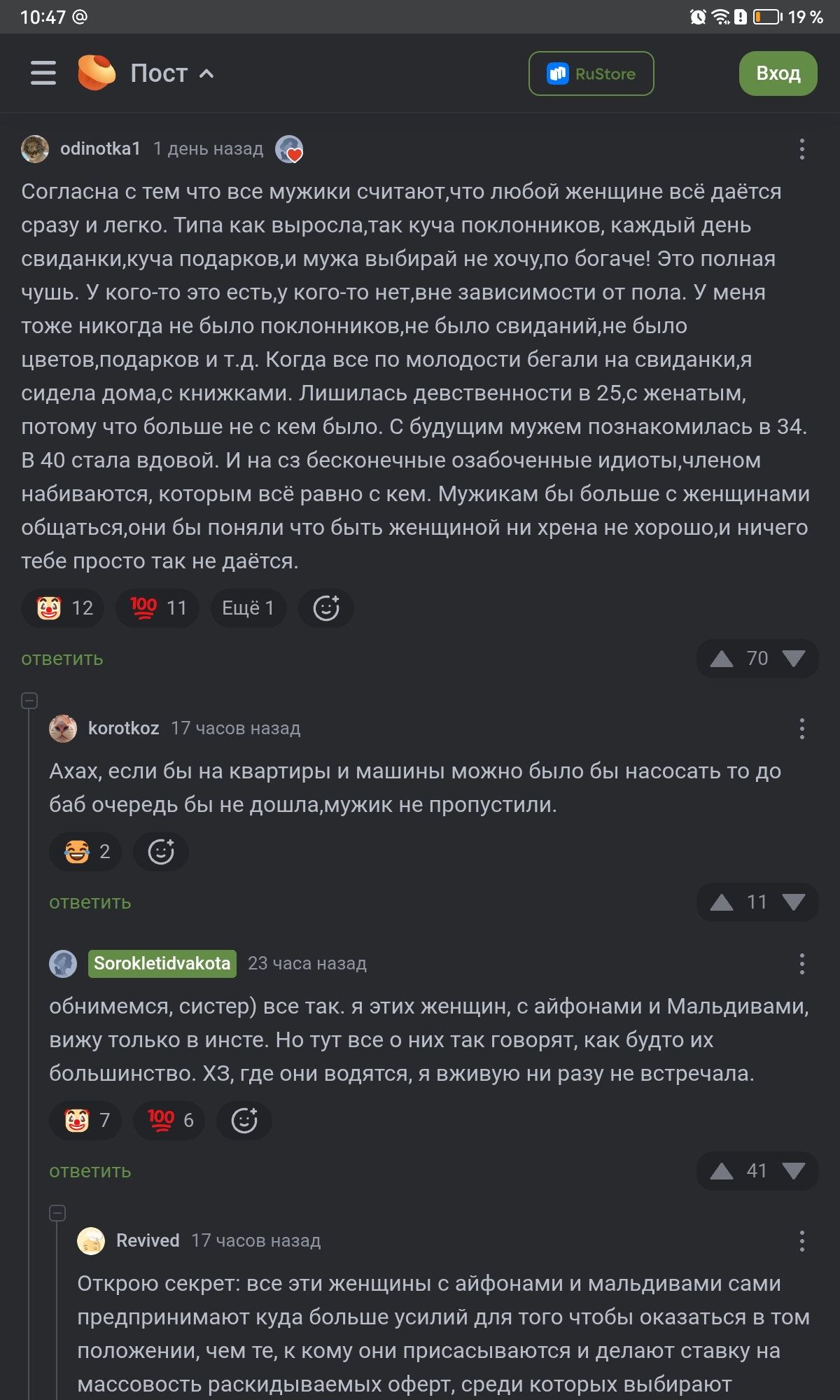Downvote Sorokletidvakota's comment with 41 rating
Viewport: 840px width, 1400px height.
(793, 1171)
